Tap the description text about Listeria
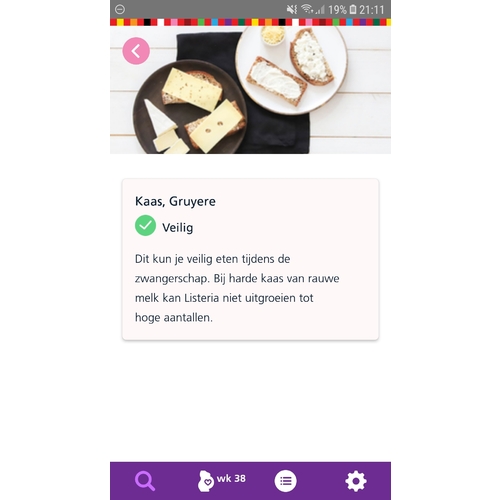The image size is (500, 500). click(237, 288)
